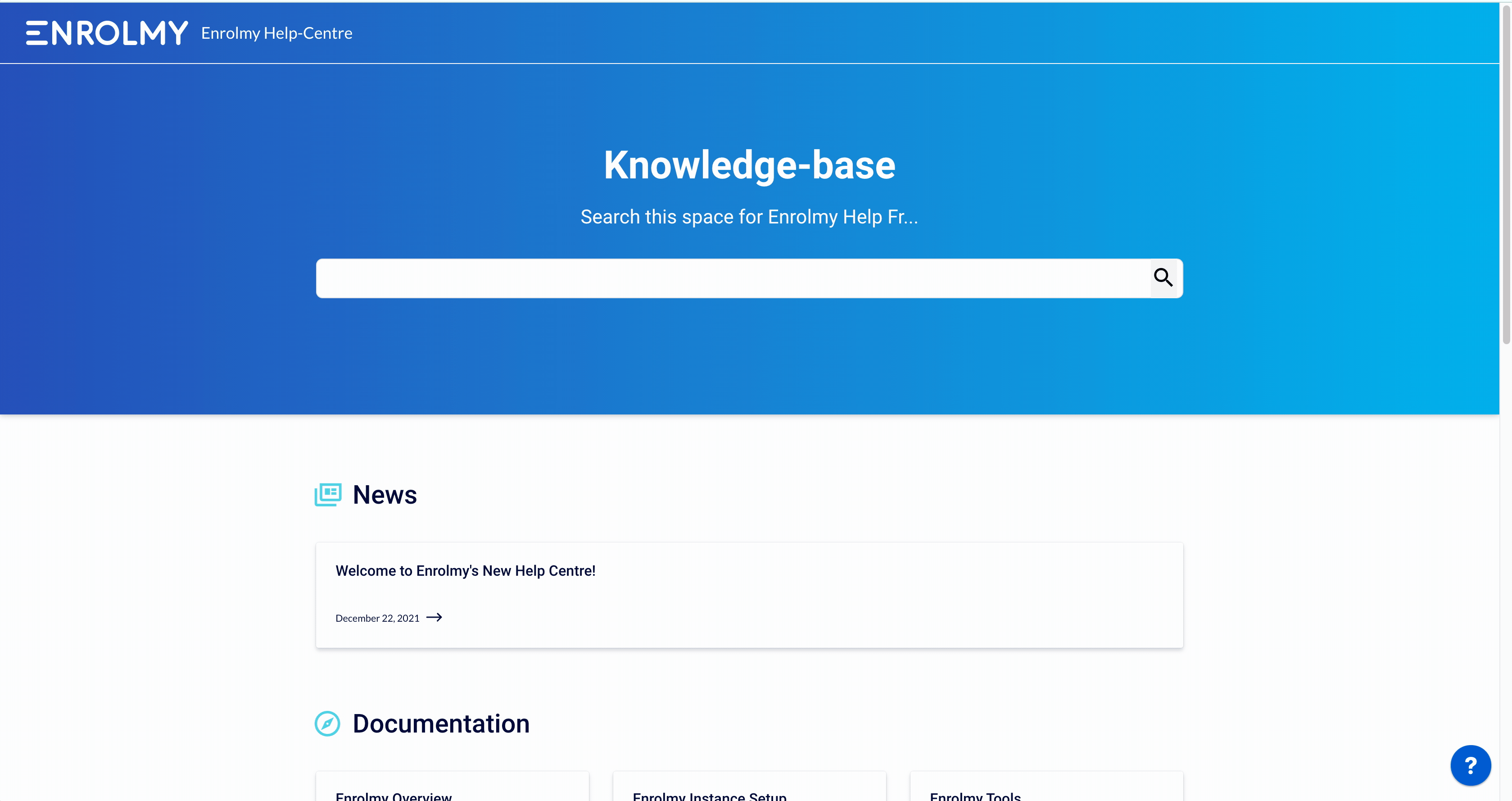Click the magnifying glass search button
Image resolution: width=1512 pixels, height=801 pixels.
click(x=1163, y=277)
